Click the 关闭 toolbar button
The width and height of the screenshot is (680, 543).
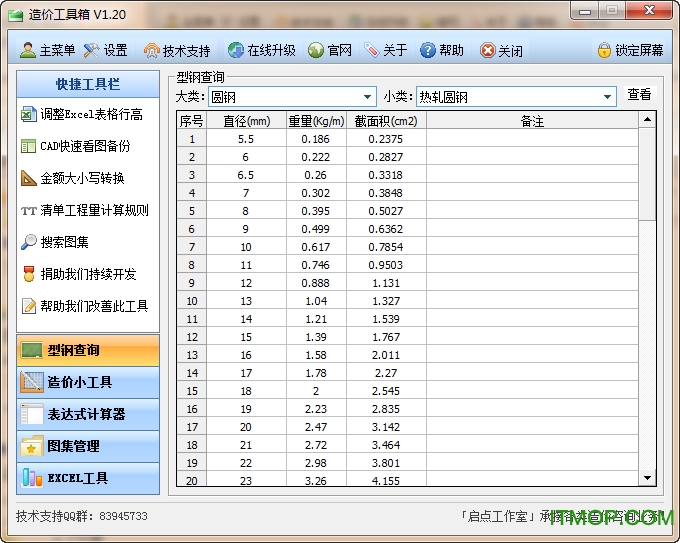(501, 50)
